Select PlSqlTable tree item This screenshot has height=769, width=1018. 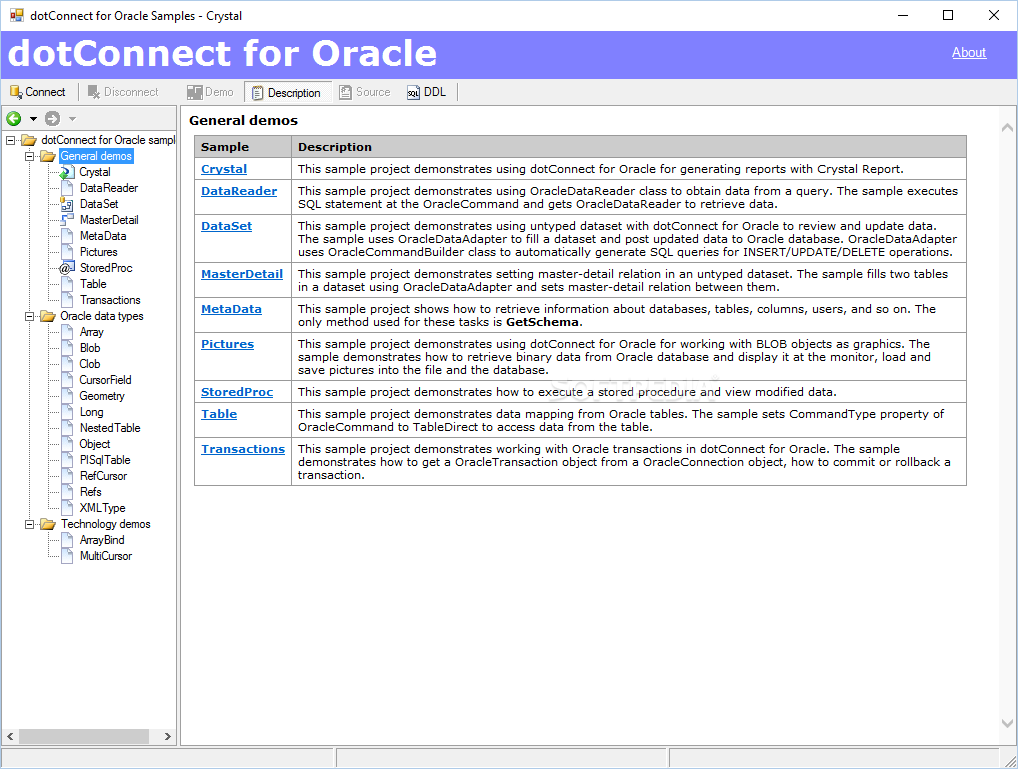coord(105,460)
